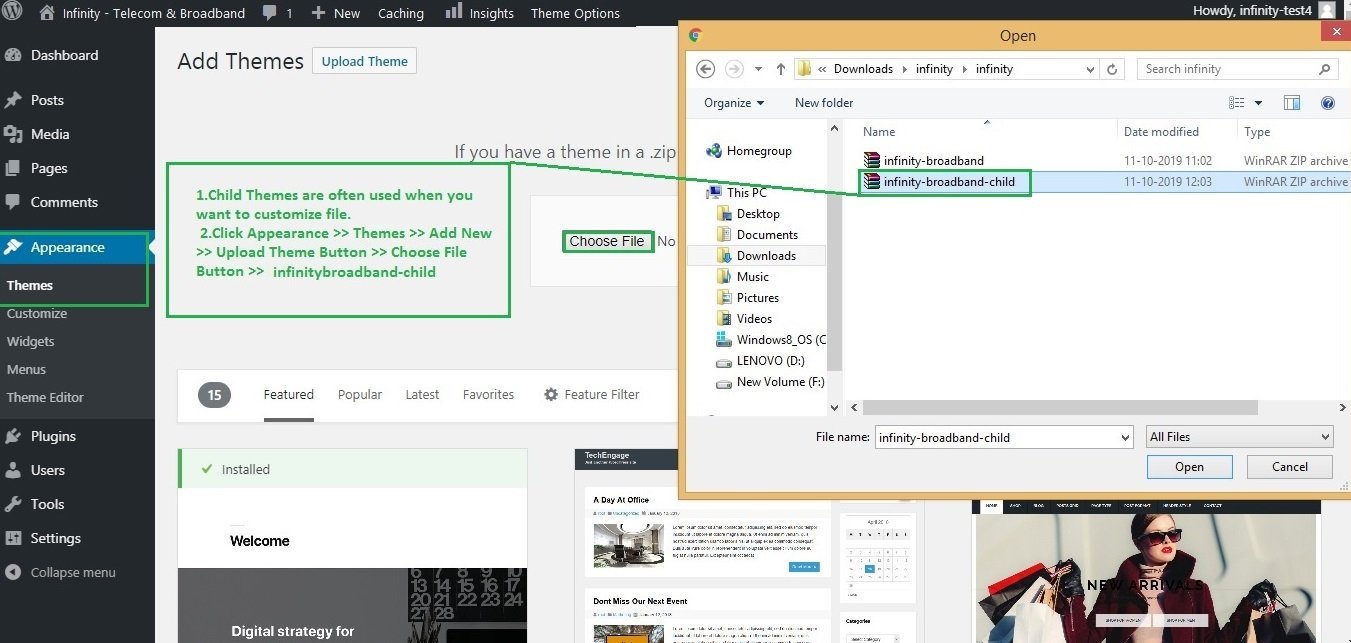The width and height of the screenshot is (1351, 643).
Task: Open the File name combo box dropdown
Action: (x=1124, y=437)
